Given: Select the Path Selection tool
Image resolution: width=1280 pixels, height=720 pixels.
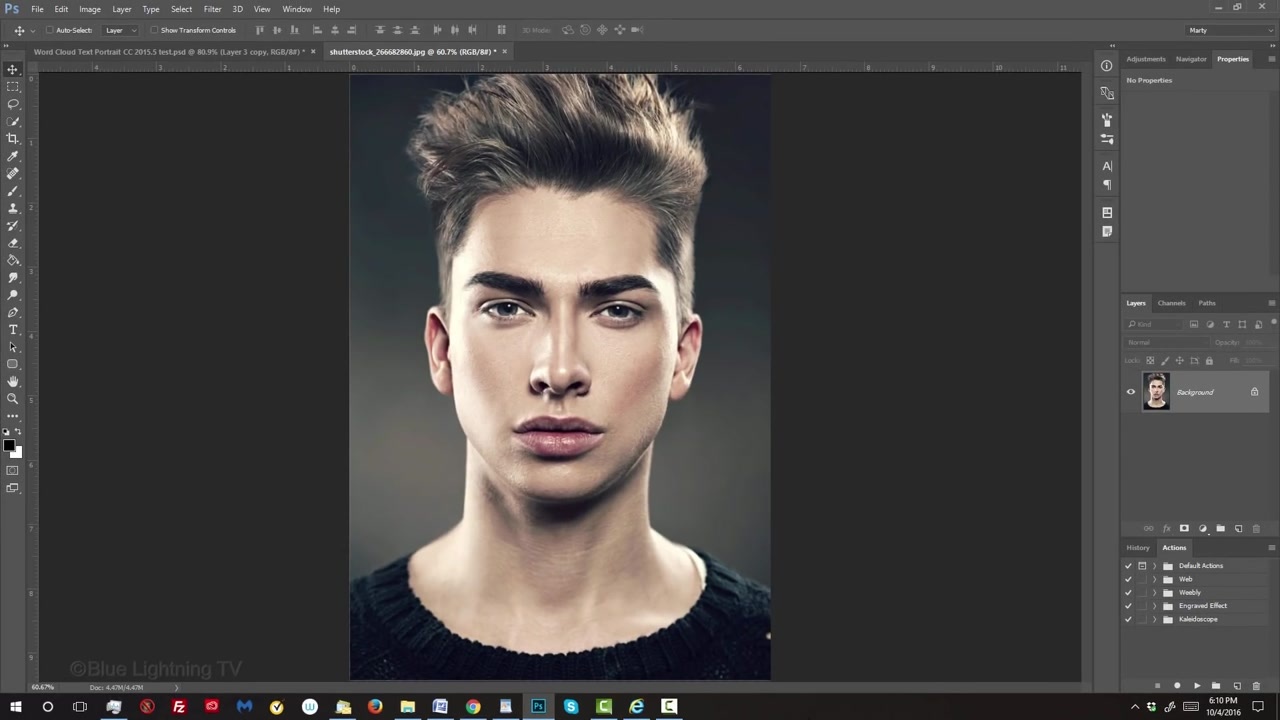Looking at the screenshot, I should (13, 347).
